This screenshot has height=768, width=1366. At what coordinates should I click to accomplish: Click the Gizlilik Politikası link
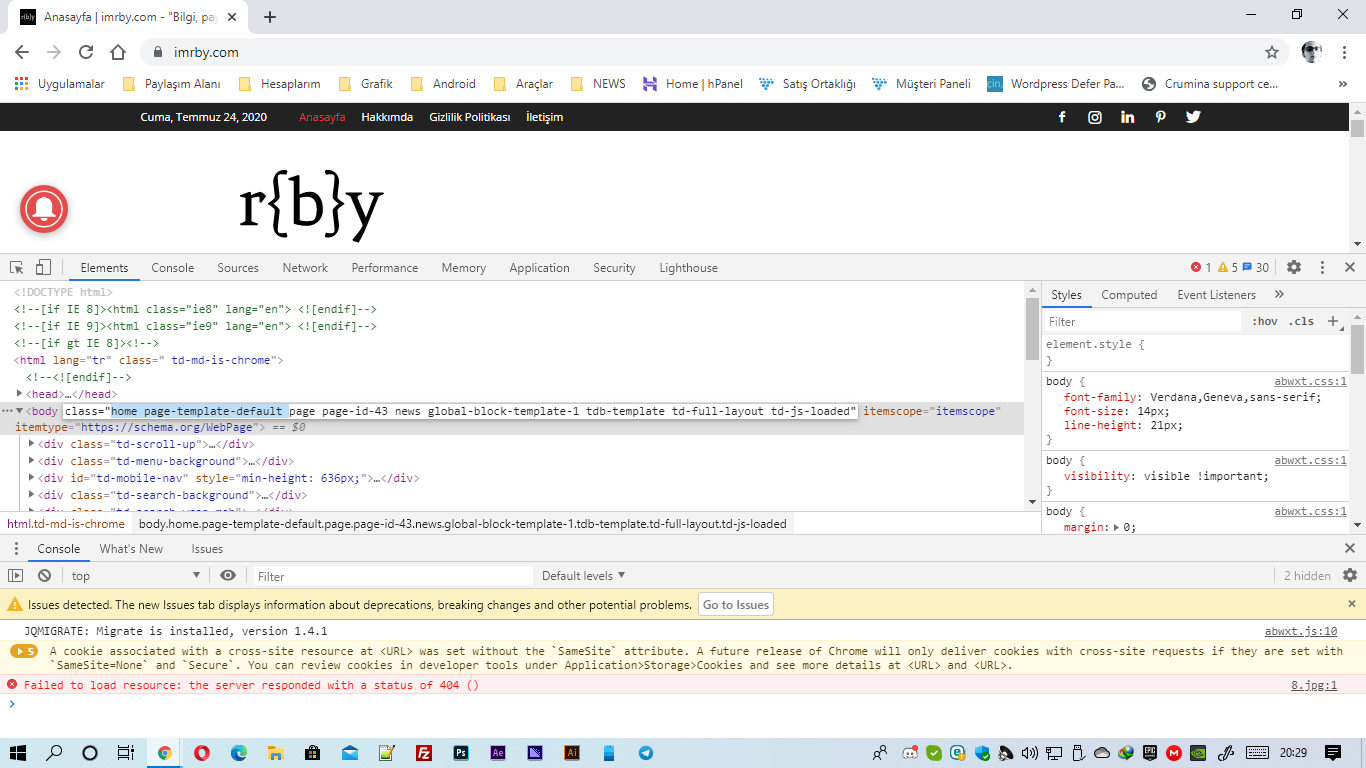coord(470,117)
